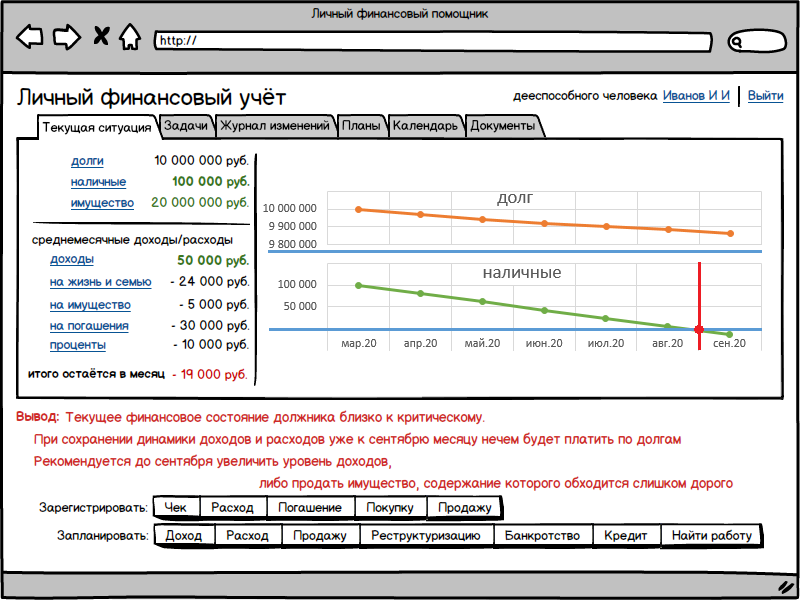Open the Иванов И И profile link

[696, 96]
